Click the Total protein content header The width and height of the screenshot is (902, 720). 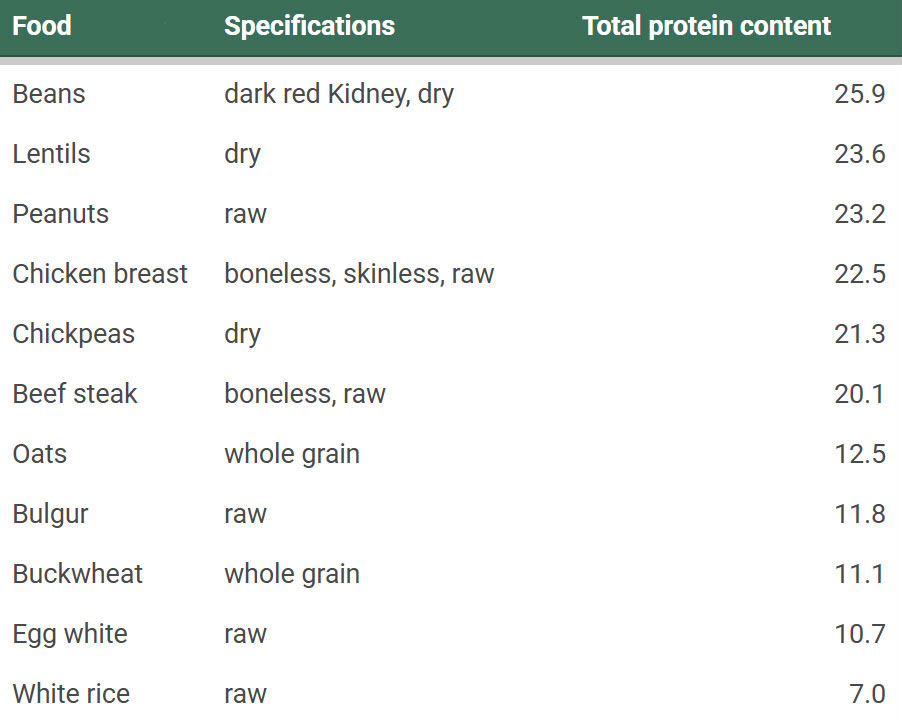(706, 26)
